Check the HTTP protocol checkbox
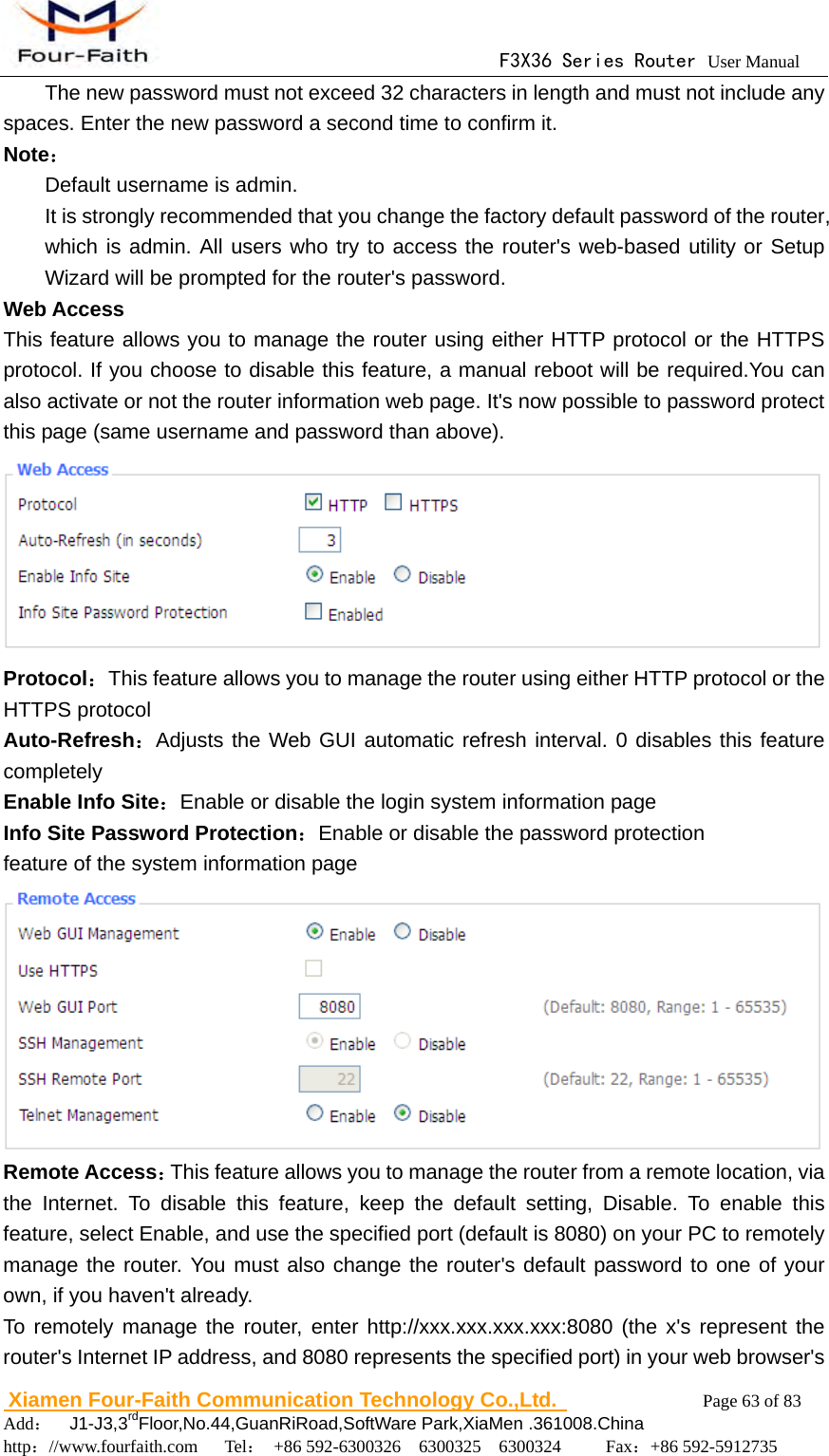 [x=313, y=502]
